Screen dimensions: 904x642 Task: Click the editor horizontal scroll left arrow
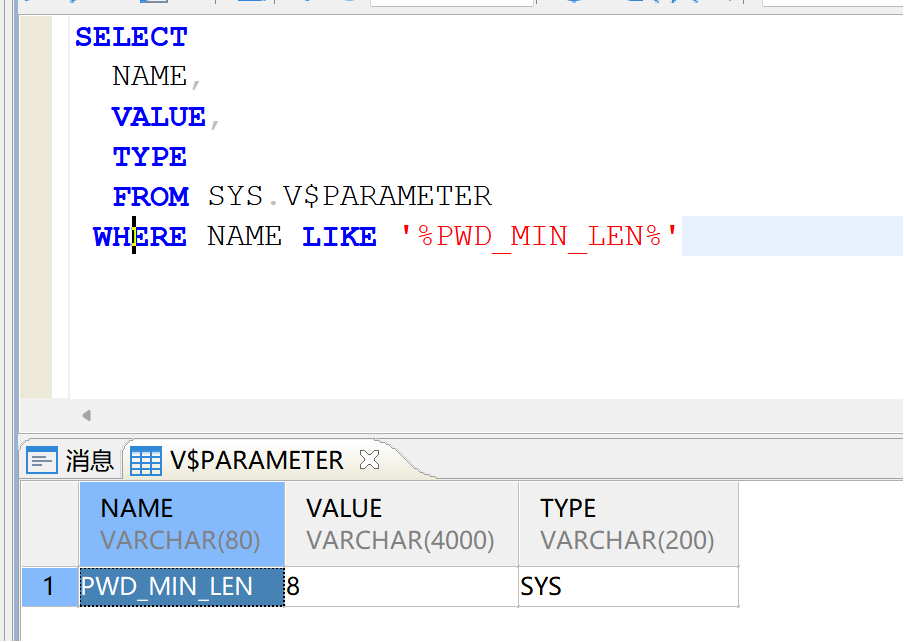(x=86, y=415)
